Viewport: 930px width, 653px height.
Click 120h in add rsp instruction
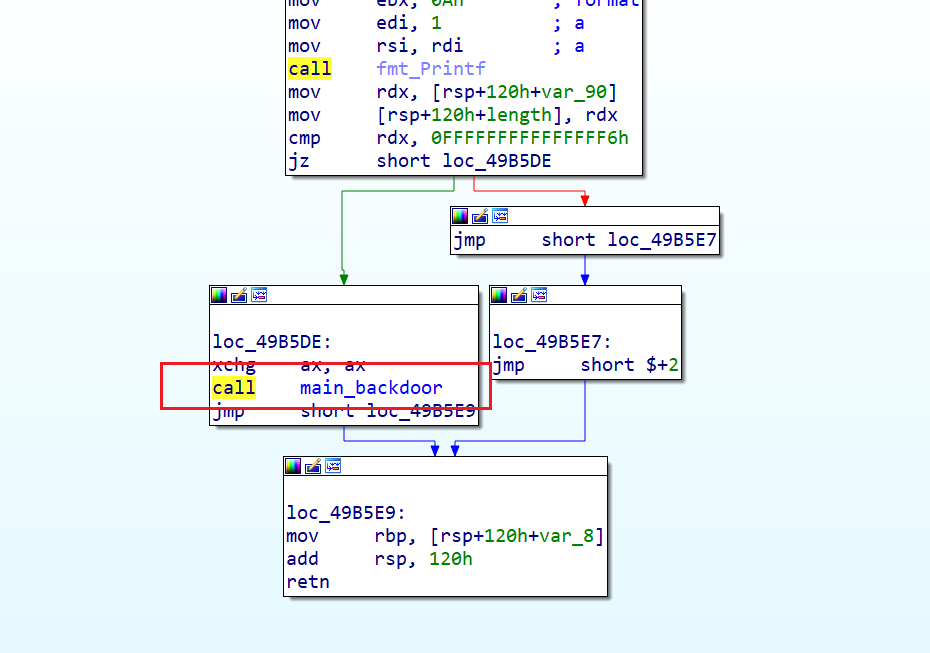coord(451,559)
